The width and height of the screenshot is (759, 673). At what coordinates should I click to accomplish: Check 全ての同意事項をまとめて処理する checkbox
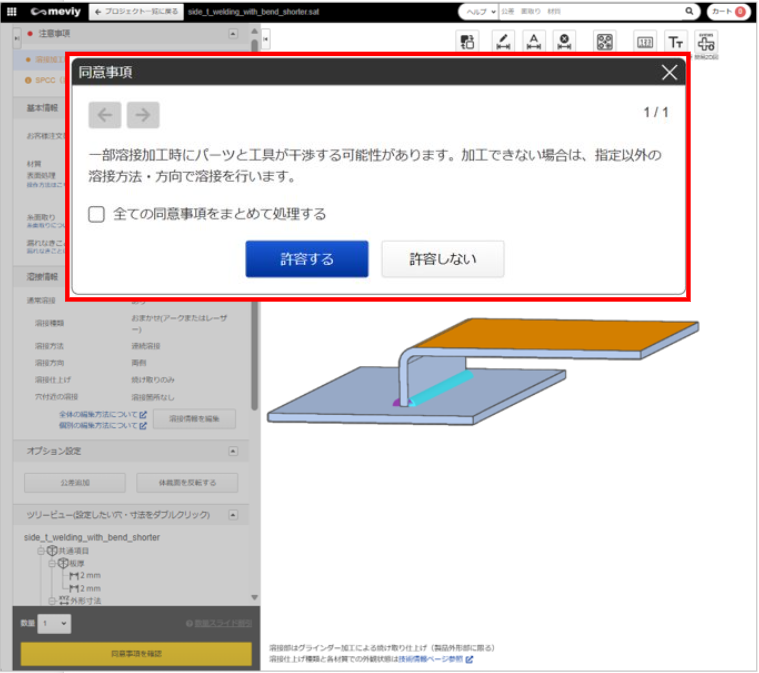[x=97, y=214]
